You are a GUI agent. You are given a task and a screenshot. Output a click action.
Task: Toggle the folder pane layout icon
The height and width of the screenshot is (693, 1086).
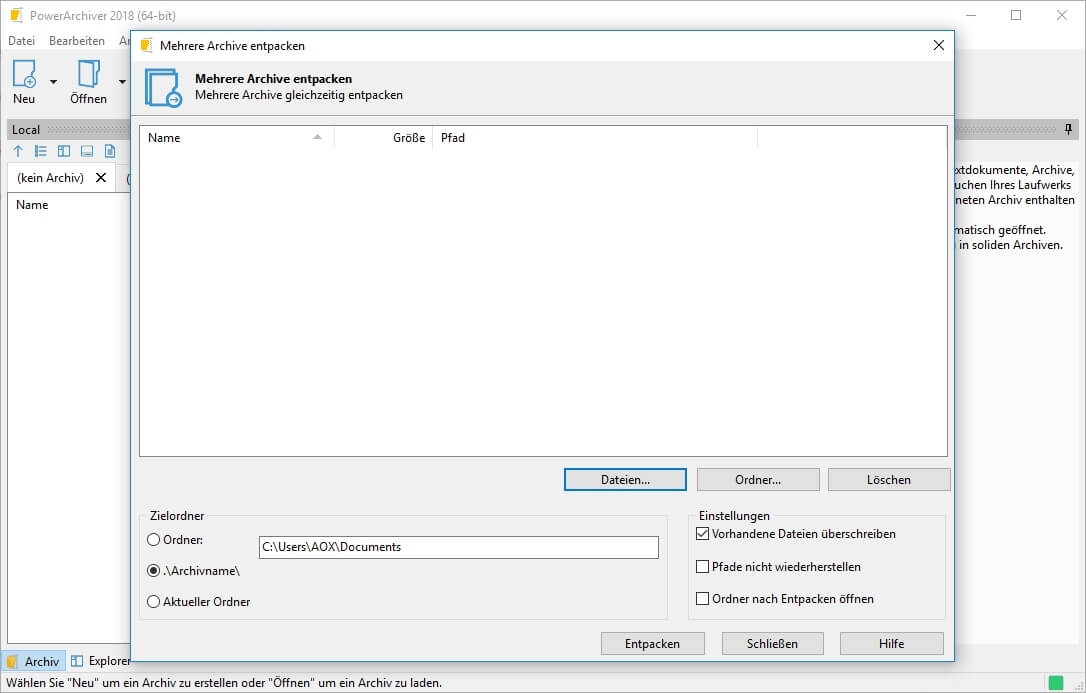[64, 151]
